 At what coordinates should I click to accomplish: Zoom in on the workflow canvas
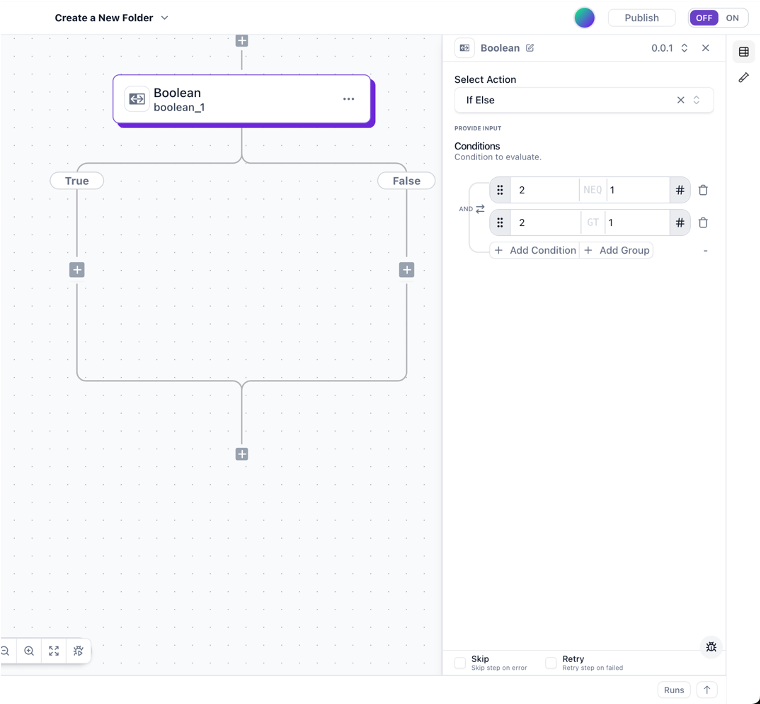[29, 651]
